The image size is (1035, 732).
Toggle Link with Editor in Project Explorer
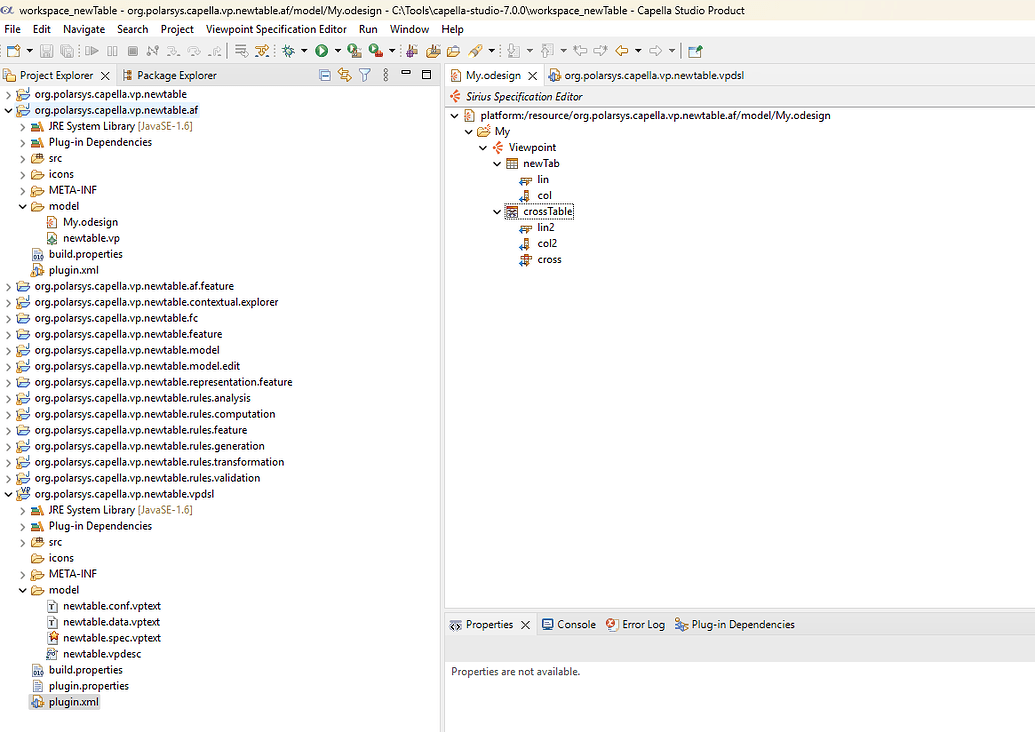coord(343,75)
